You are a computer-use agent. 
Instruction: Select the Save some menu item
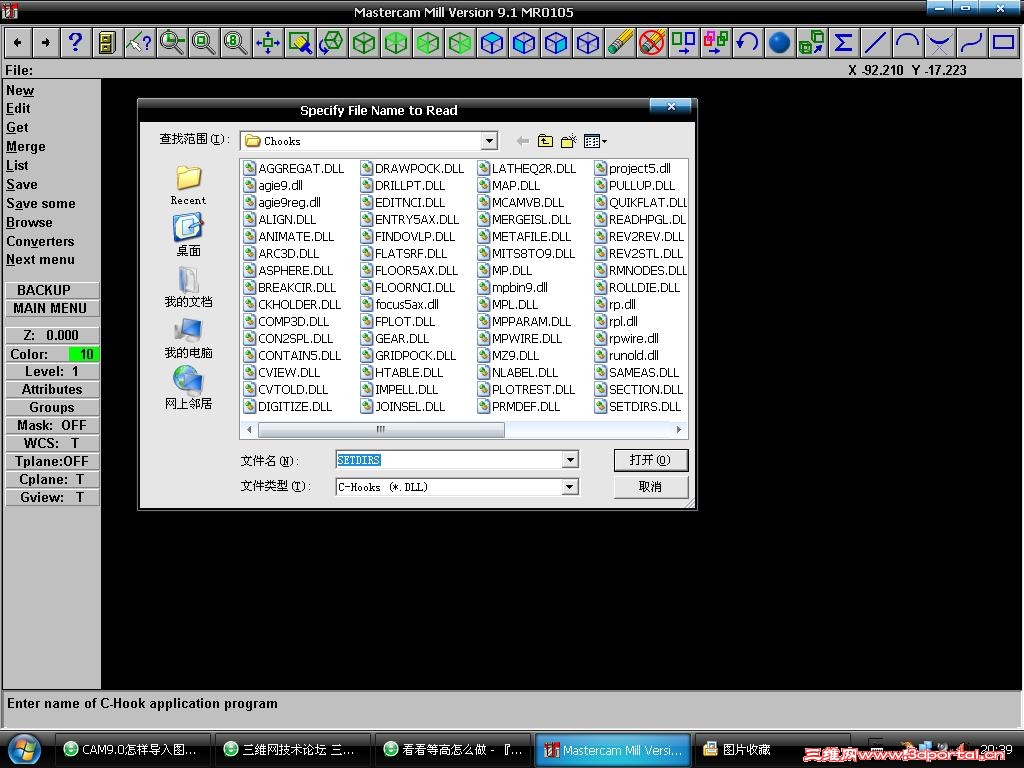coord(40,204)
